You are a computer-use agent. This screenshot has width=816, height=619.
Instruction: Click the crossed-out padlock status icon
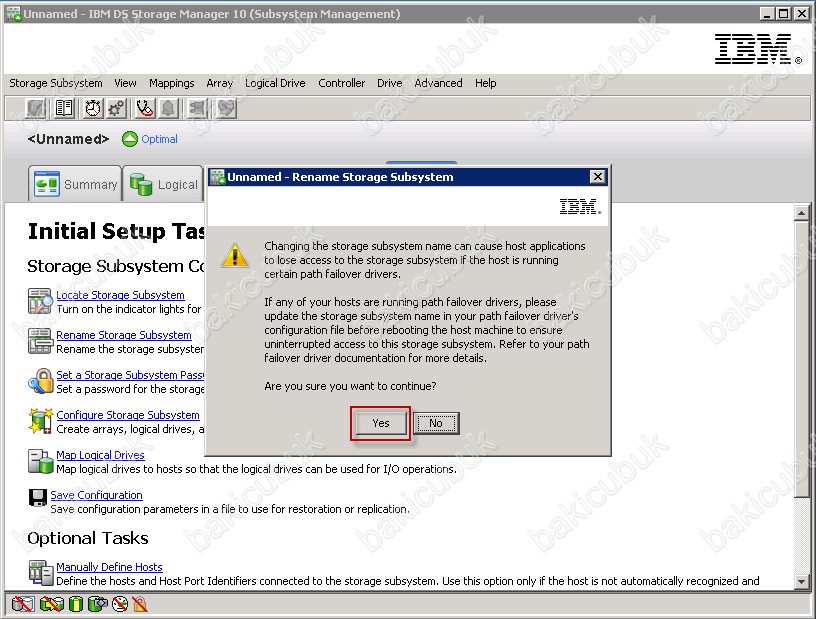139,604
